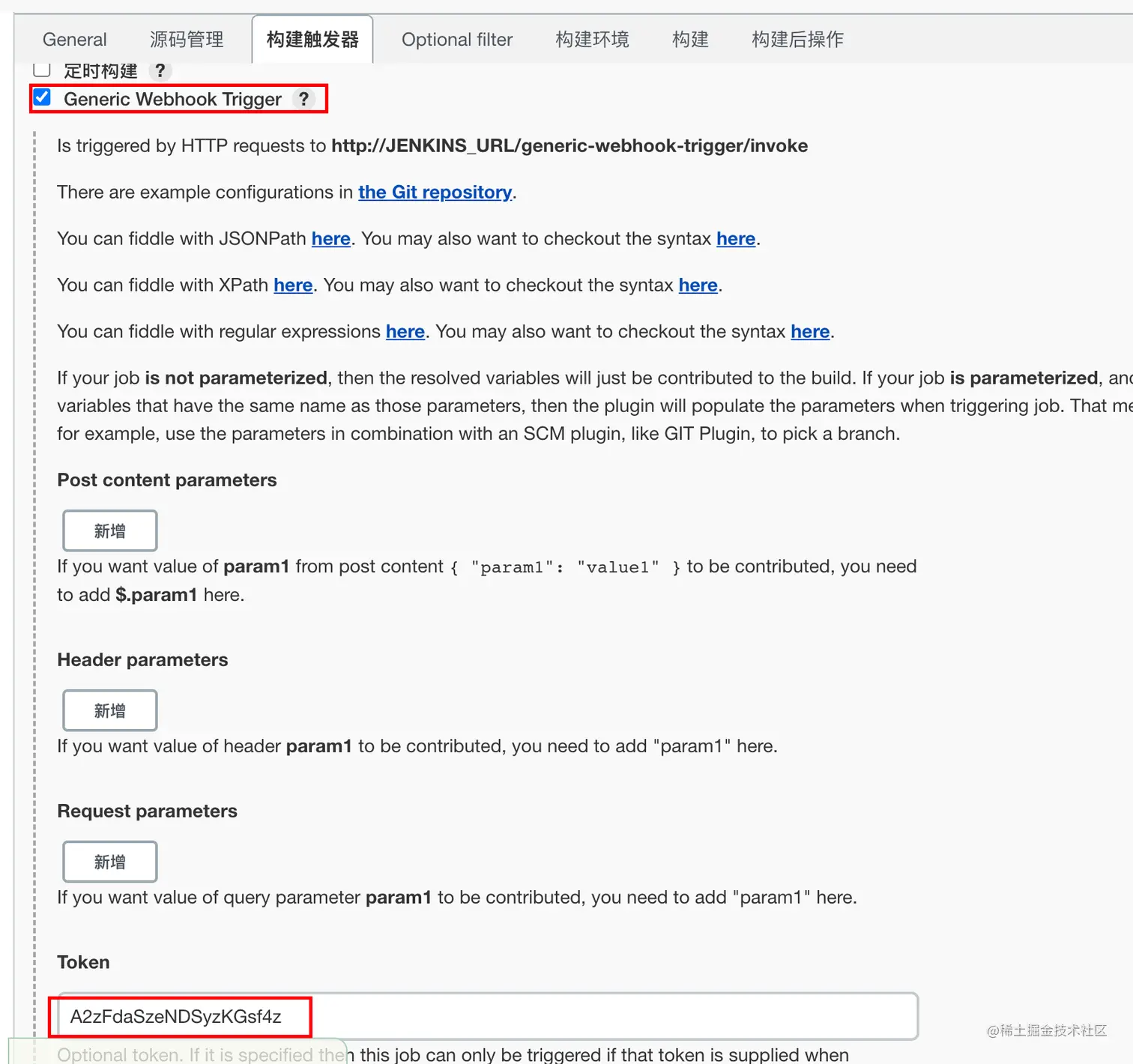Switch to the 源码管理 tab
Viewport: 1133px width, 1064px height.
pyautogui.click(x=187, y=40)
